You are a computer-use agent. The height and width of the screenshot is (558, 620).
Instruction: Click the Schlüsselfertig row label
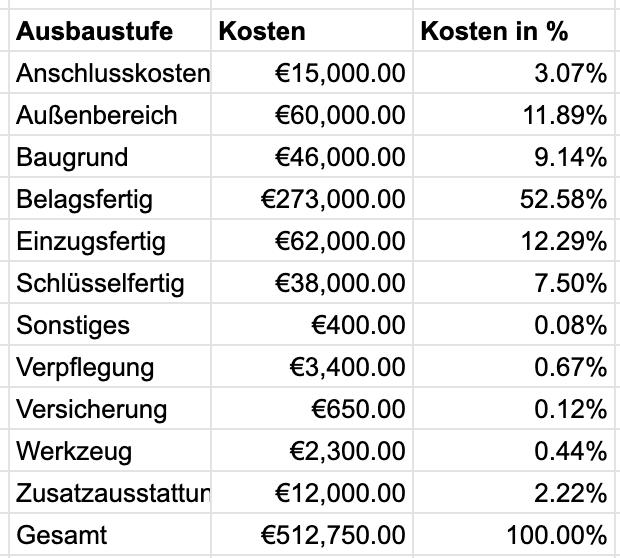(100, 283)
